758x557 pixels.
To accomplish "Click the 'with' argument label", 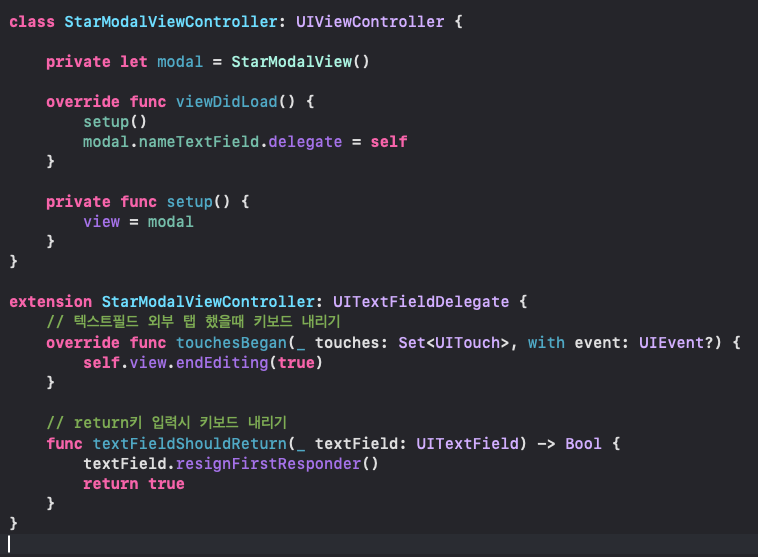I will pyautogui.click(x=546, y=343).
